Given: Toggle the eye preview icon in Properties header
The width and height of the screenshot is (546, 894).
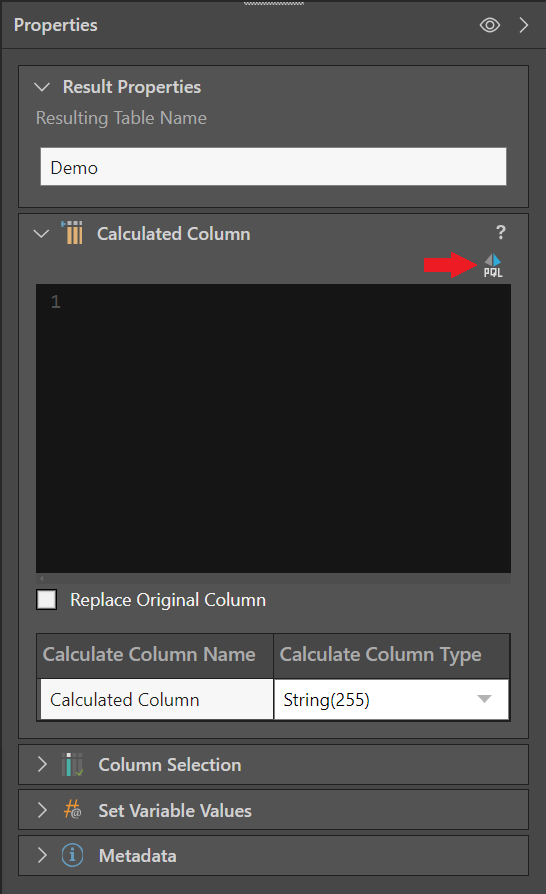Looking at the screenshot, I should [490, 25].
